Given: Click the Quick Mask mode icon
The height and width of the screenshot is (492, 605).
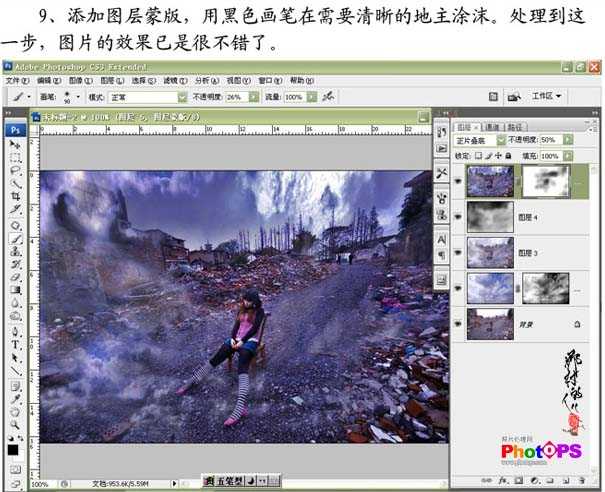Looking at the screenshot, I should click(15, 470).
